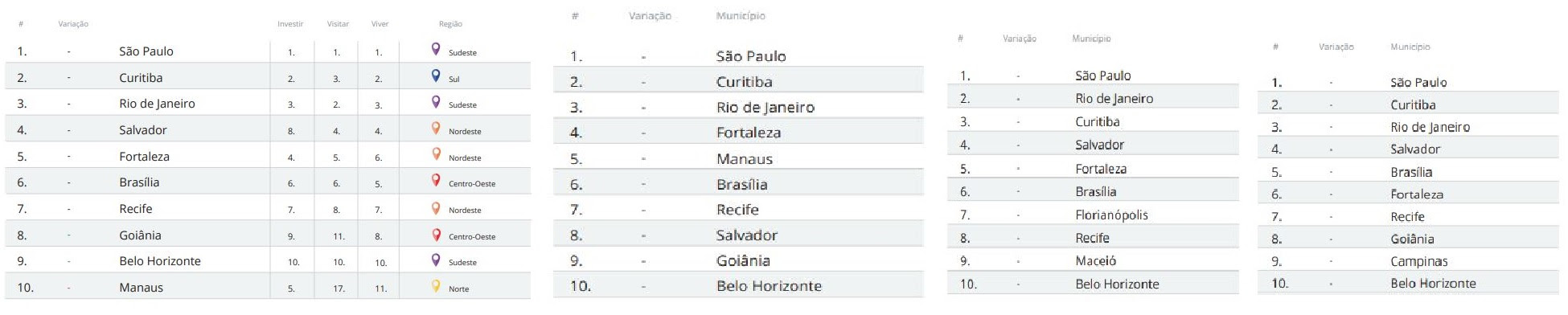Sort by the Investir column header
This screenshot has width=1568, height=315.
pyautogui.click(x=290, y=24)
